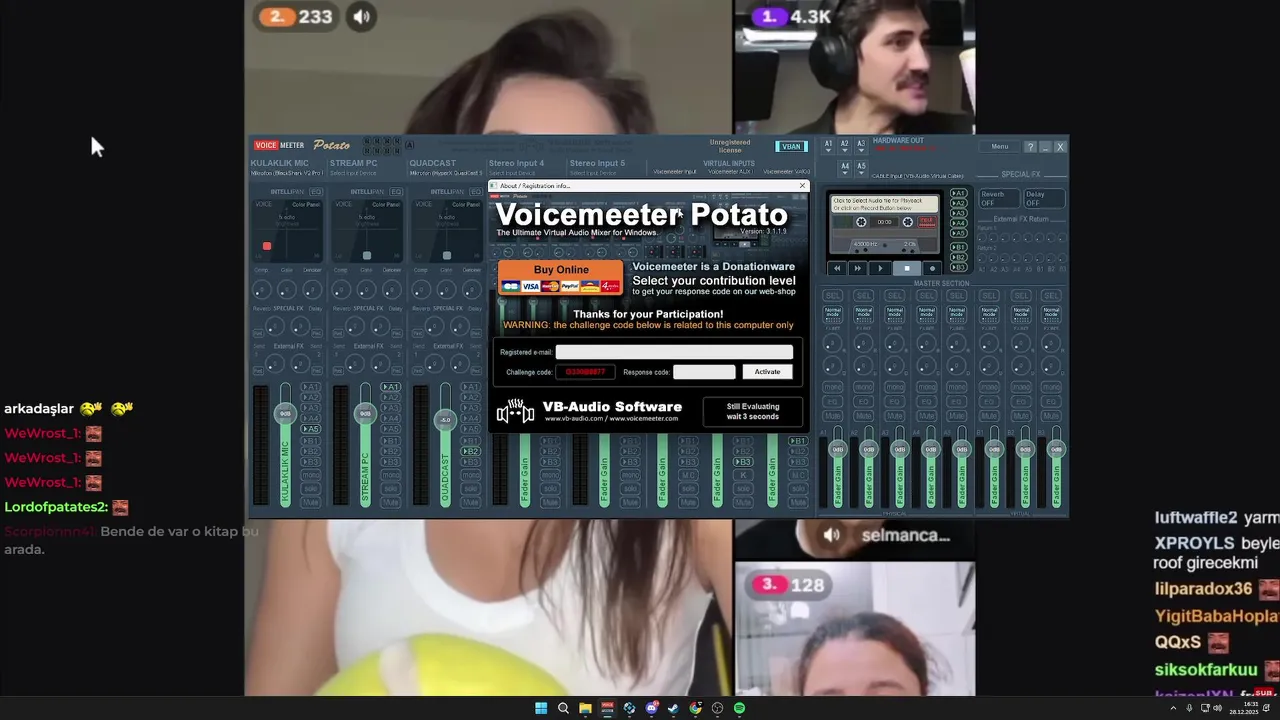Click Normal mode on master bus A1
This screenshot has width=1280, height=720.
(832, 312)
